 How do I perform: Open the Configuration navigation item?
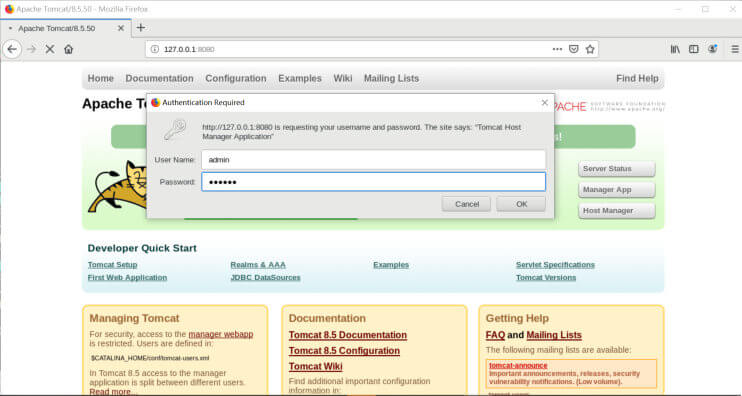coord(236,79)
